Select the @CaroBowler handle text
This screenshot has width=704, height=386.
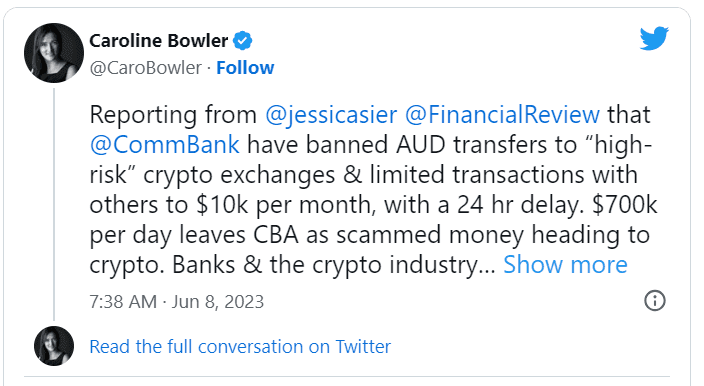(x=146, y=68)
